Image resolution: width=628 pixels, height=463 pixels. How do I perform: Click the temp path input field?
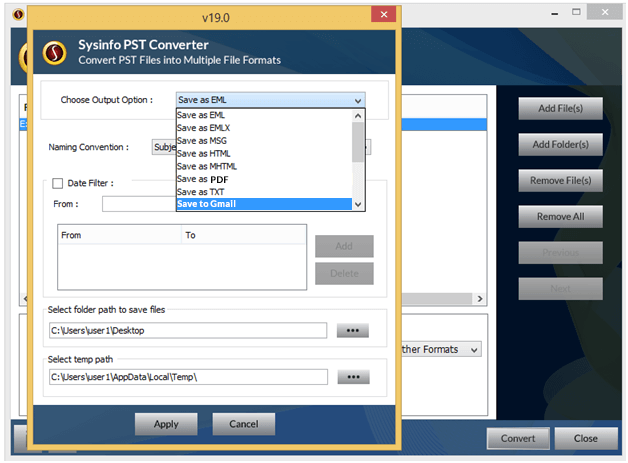pos(188,377)
